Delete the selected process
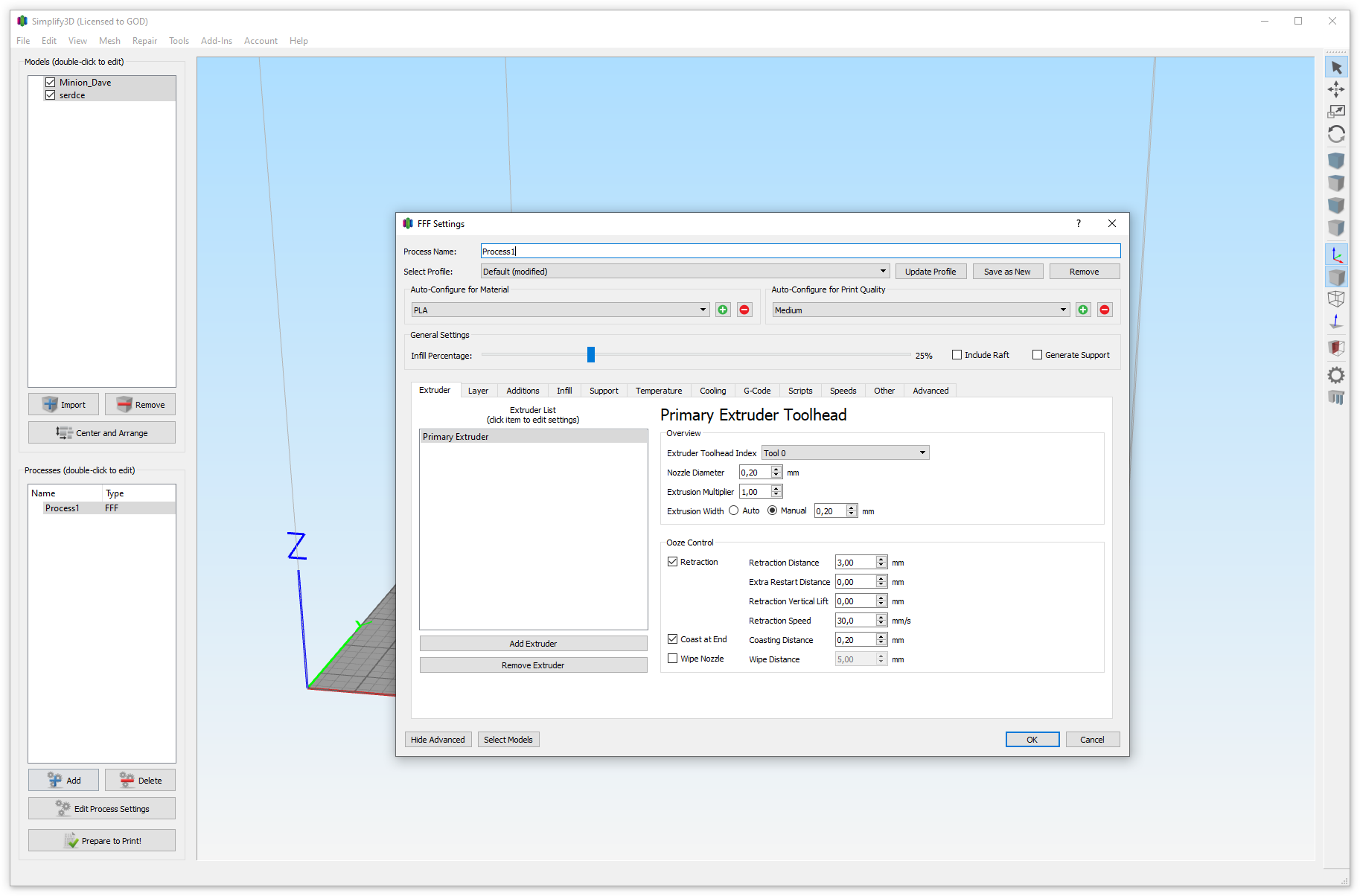The width and height of the screenshot is (1360, 896). (140, 780)
